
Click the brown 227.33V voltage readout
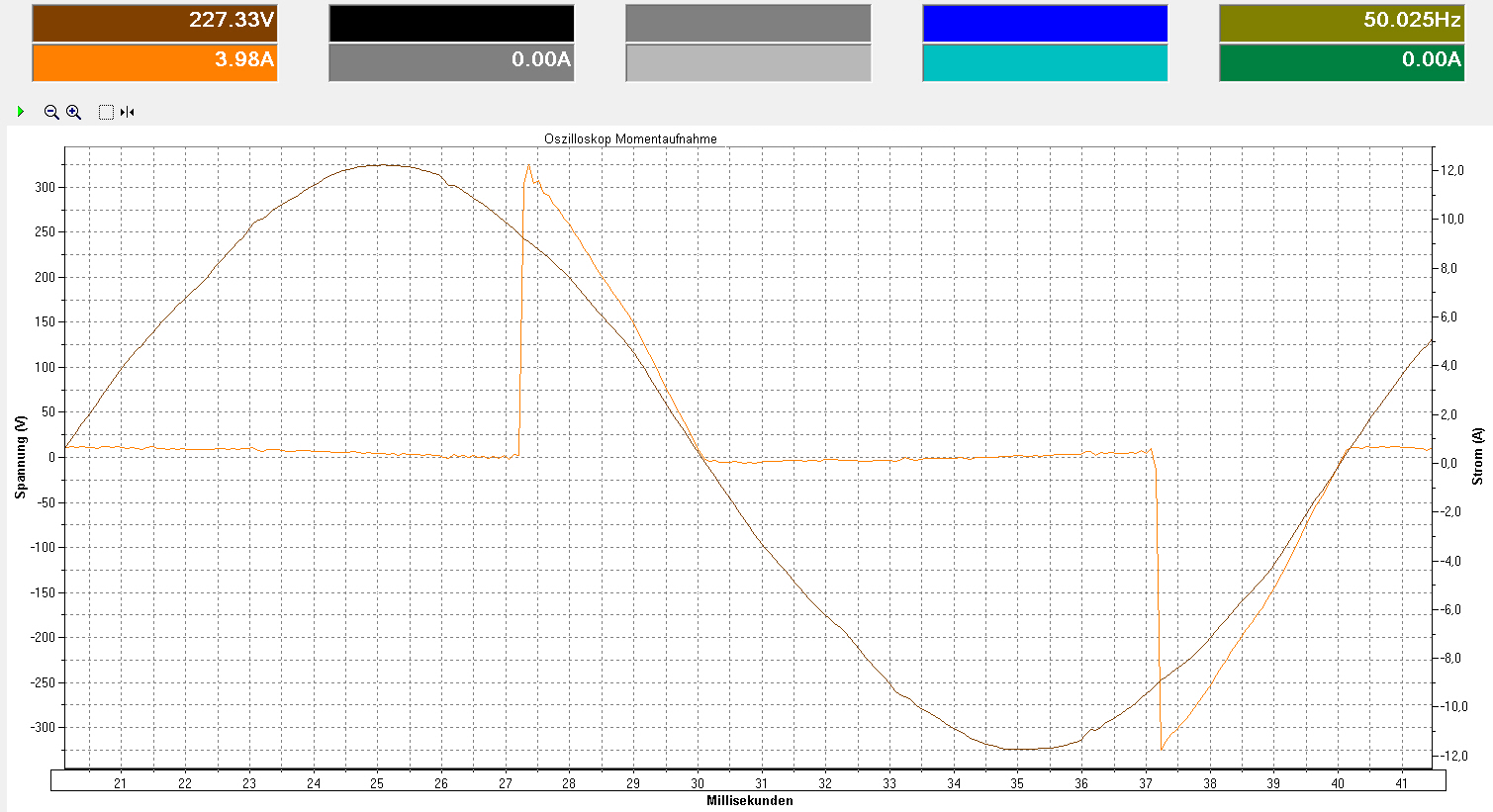tap(154, 23)
